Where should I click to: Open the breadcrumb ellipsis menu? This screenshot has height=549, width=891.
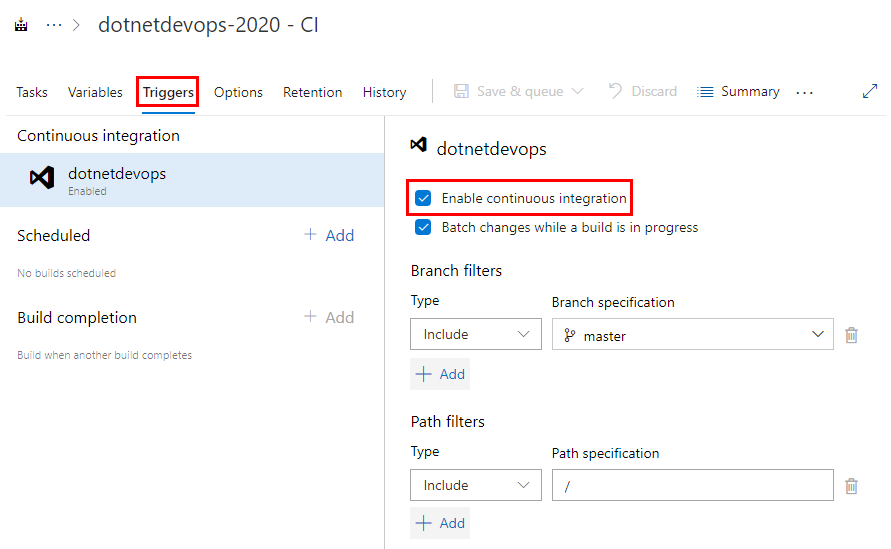[54, 25]
